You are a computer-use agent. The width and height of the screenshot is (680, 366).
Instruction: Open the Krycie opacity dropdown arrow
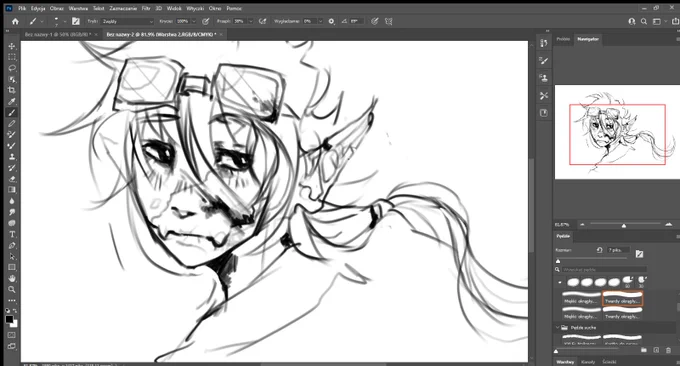pos(193,21)
